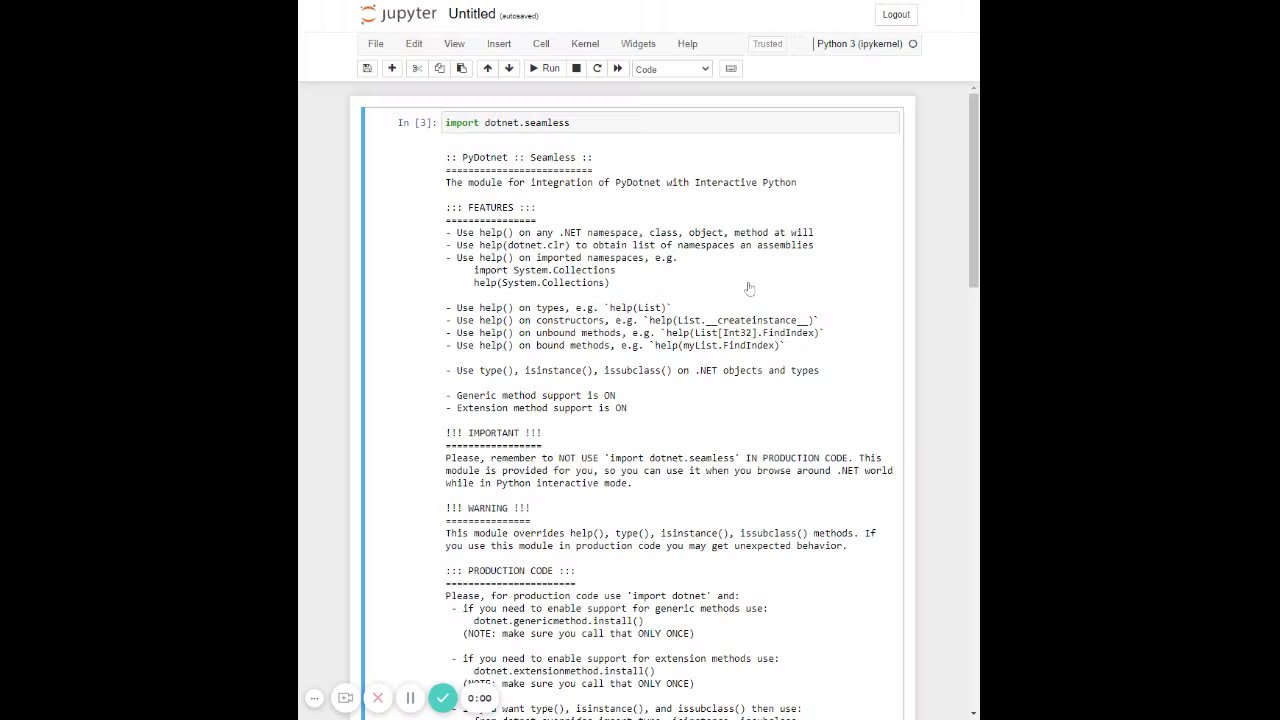Cut selected cells with the scissors icon
This screenshot has height=720, width=1280.
point(417,69)
